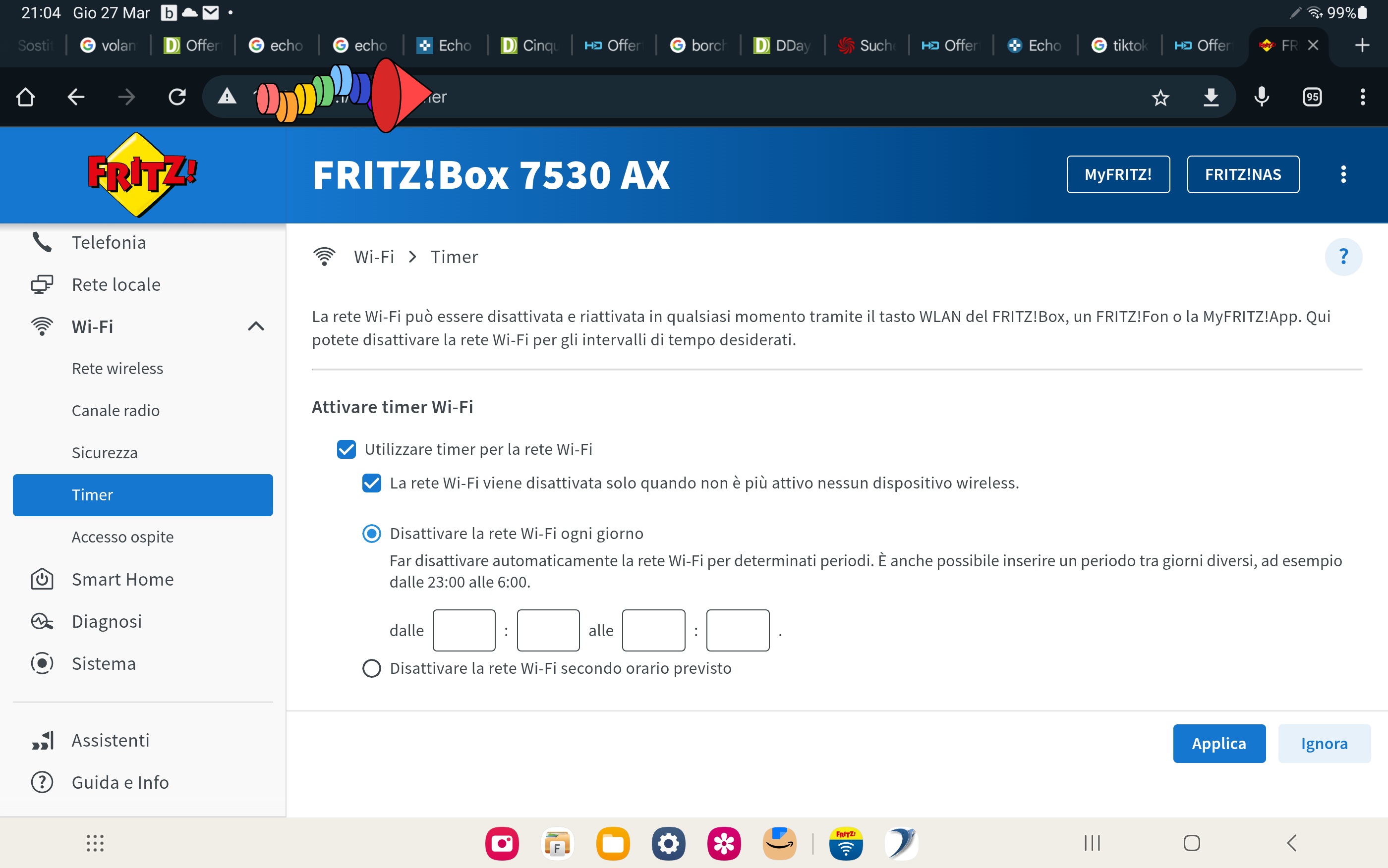Open the browser three-dot menu
Screen dimensions: 1388x868
pos(1362,97)
